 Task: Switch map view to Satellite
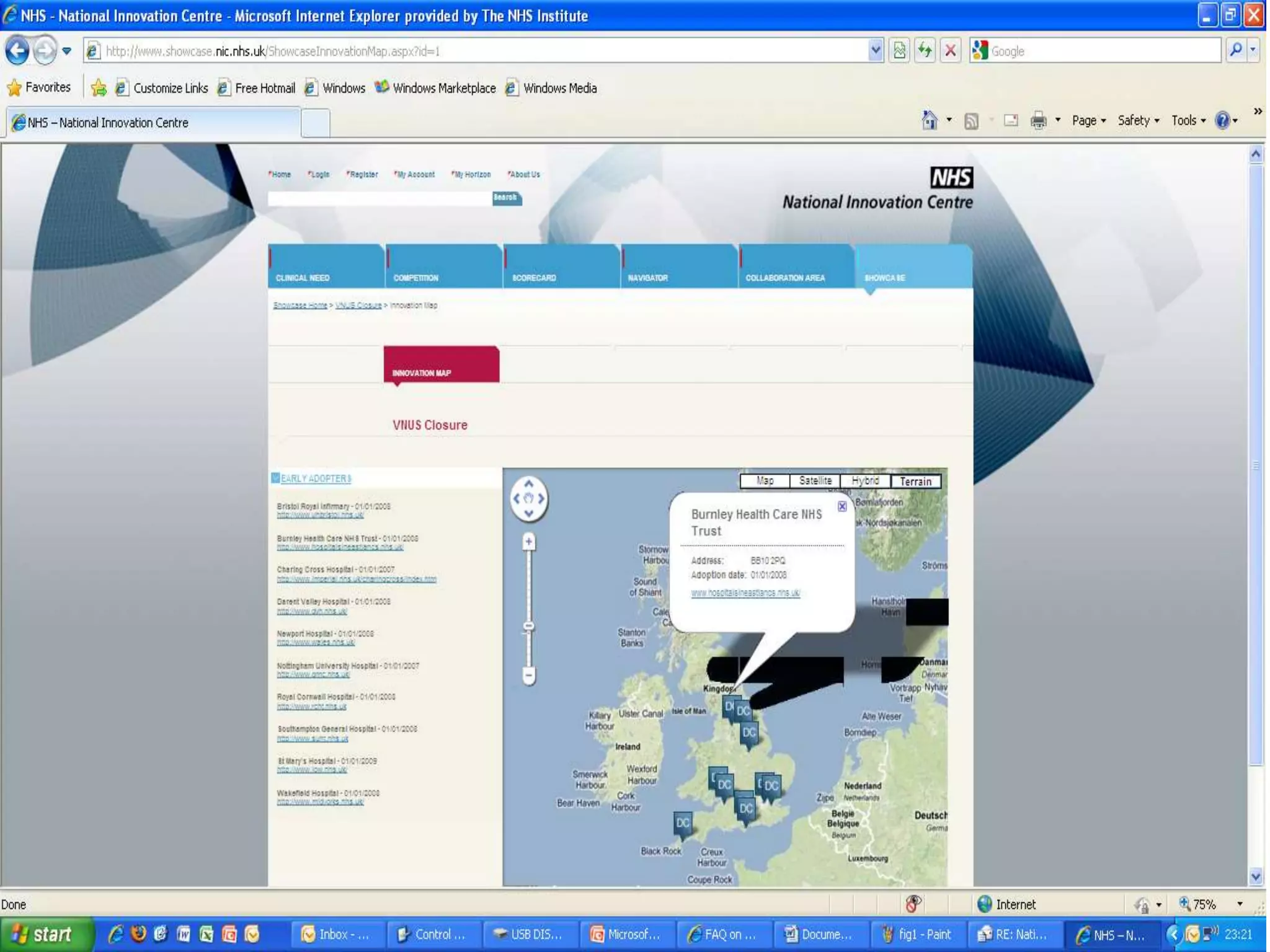tap(815, 481)
